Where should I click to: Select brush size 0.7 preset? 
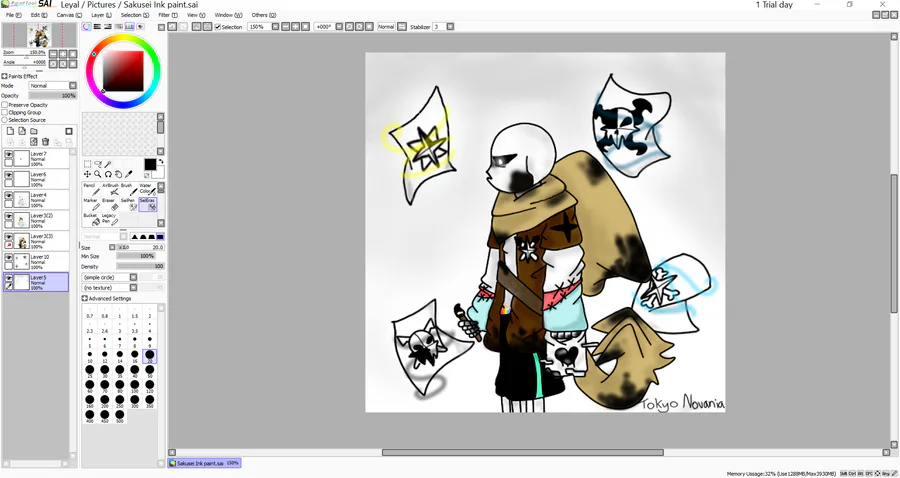[90, 313]
